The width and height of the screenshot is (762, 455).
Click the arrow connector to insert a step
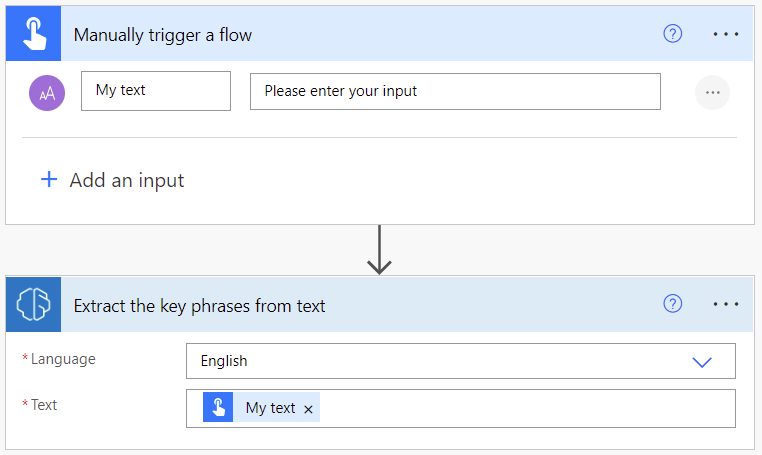(379, 251)
